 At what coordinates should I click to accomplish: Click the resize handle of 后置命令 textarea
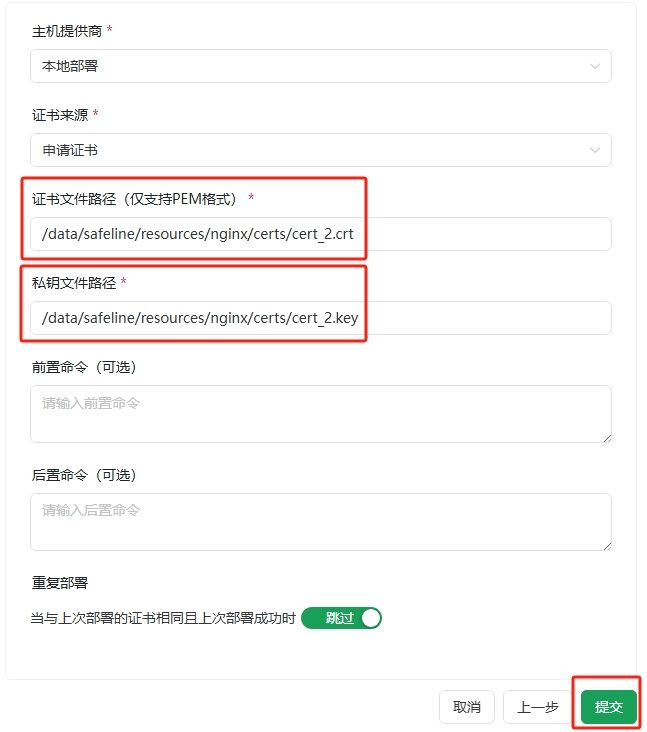pyautogui.click(x=606, y=544)
